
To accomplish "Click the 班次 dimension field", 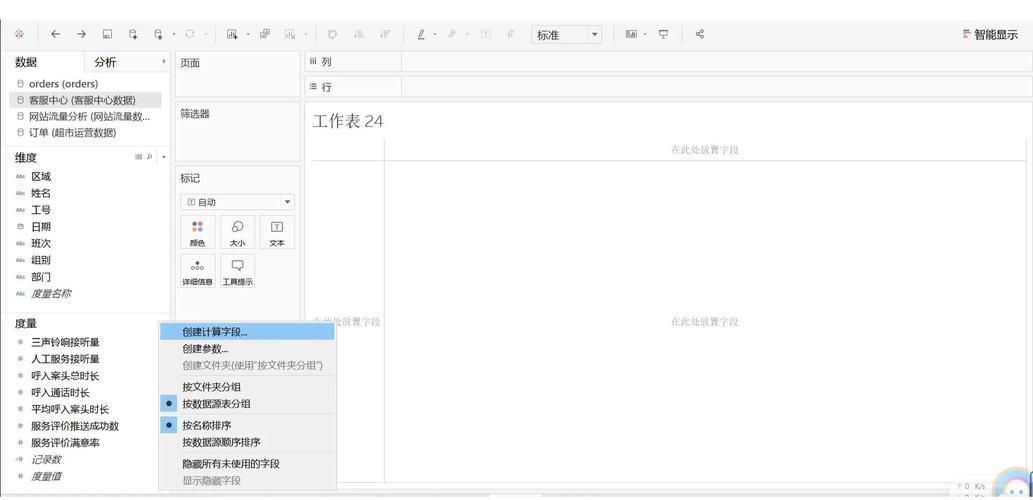I will [x=41, y=243].
